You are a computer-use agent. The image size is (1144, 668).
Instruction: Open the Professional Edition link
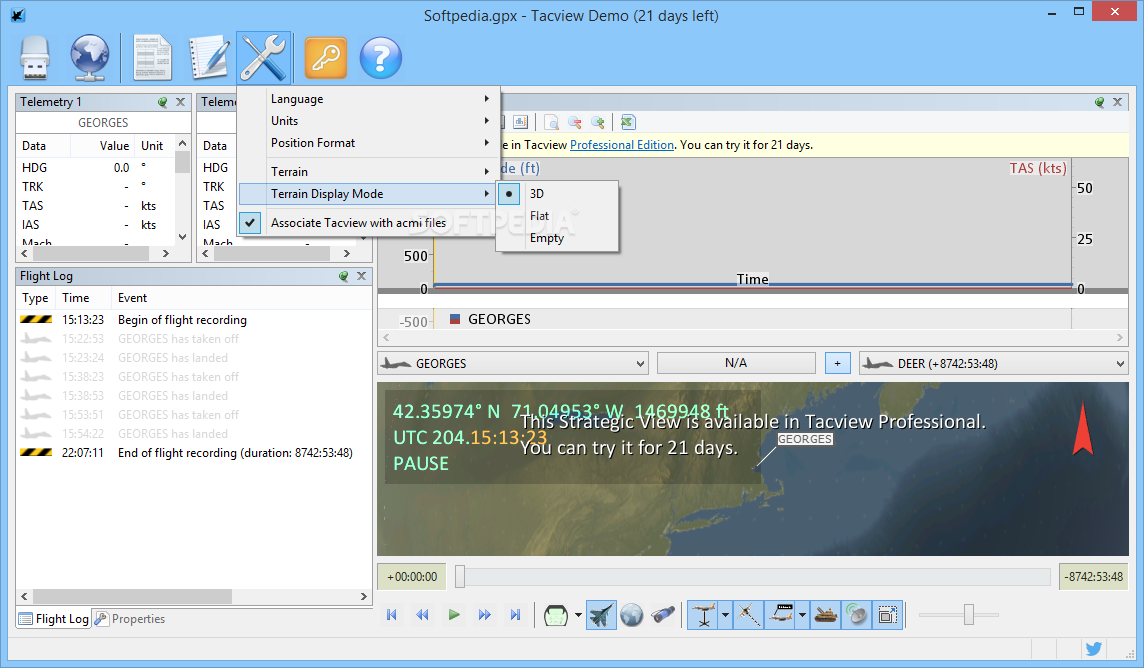pos(622,145)
